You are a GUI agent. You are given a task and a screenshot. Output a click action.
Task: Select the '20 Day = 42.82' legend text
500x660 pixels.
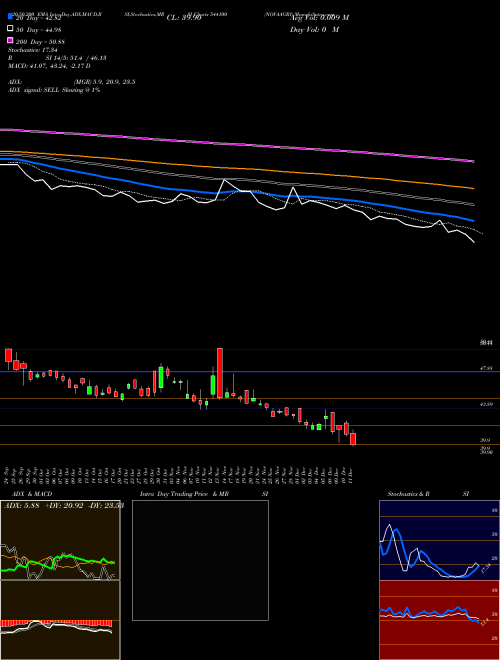click(39, 18)
